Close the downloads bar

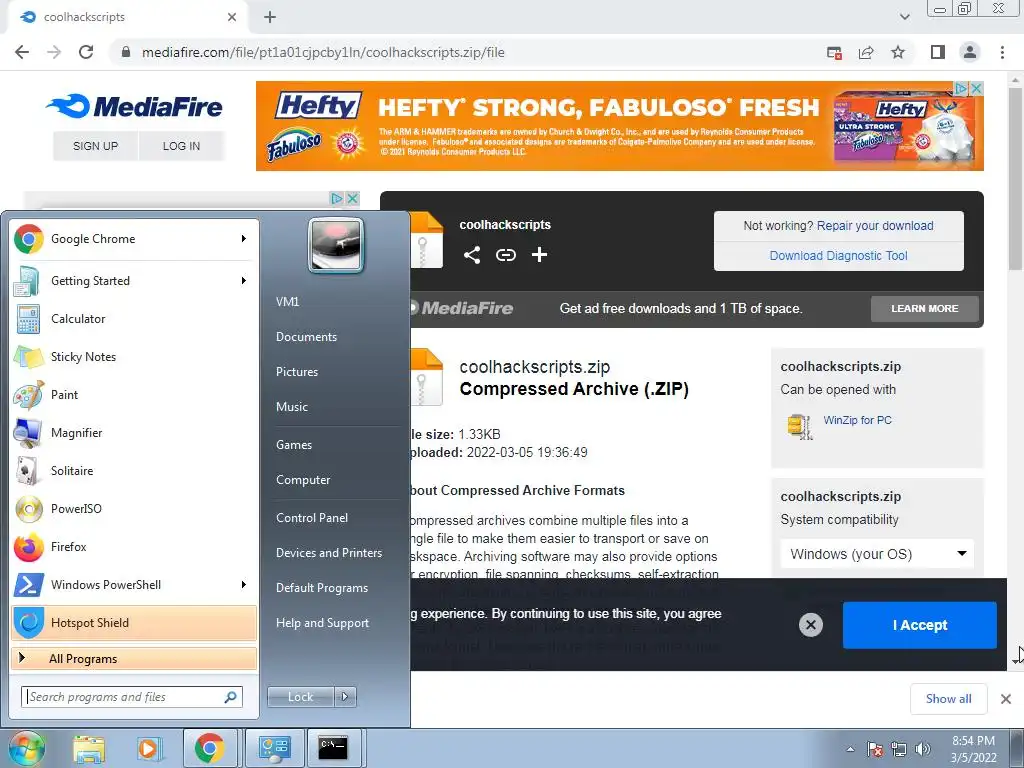[x=1006, y=699]
